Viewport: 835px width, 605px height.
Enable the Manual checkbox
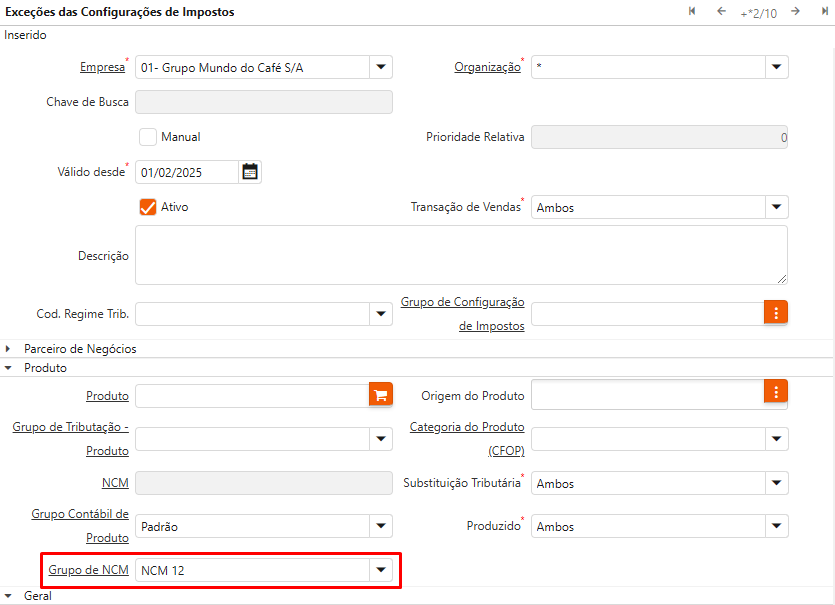click(x=148, y=137)
